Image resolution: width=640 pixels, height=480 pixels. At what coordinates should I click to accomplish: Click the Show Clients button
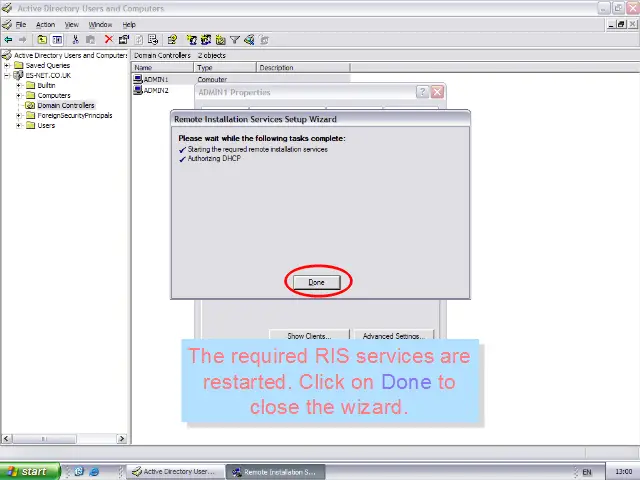(x=309, y=336)
